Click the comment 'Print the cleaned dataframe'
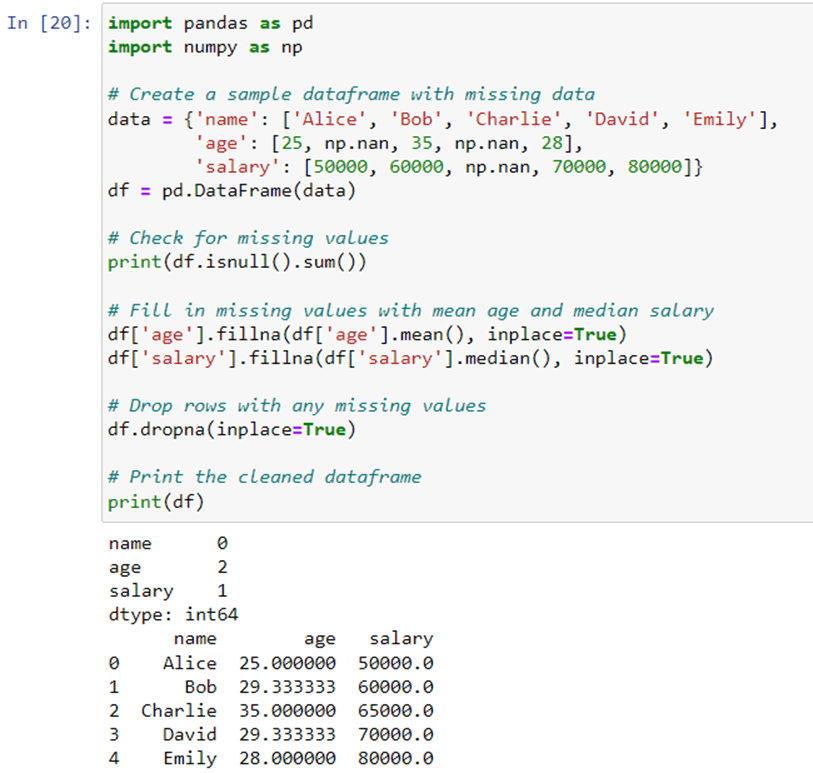 [264, 477]
